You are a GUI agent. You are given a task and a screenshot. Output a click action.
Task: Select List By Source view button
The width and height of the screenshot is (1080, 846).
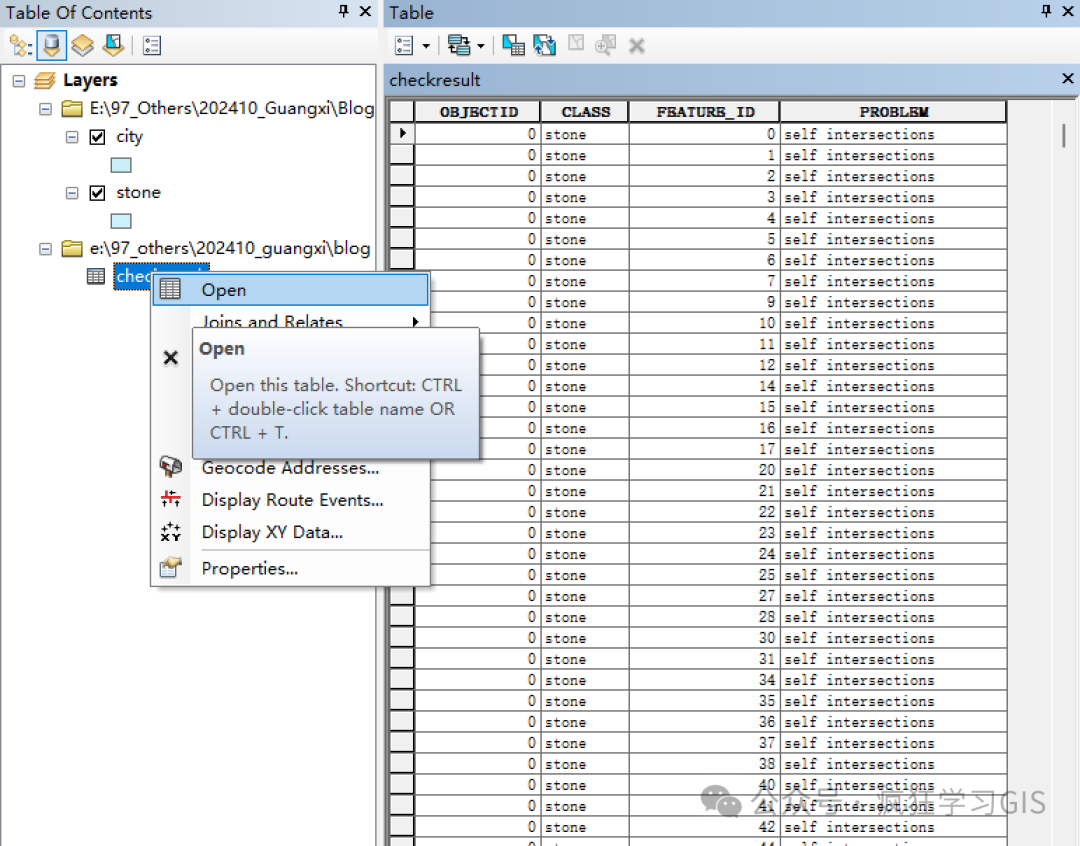coord(52,46)
